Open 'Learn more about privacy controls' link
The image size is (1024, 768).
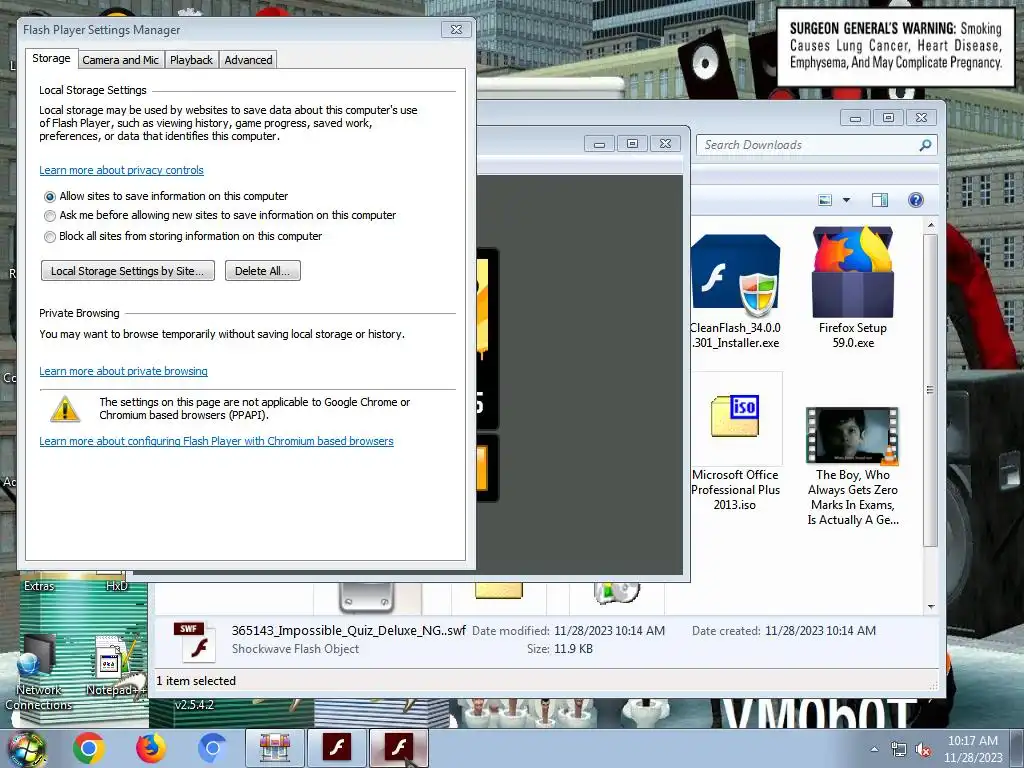coord(121,170)
